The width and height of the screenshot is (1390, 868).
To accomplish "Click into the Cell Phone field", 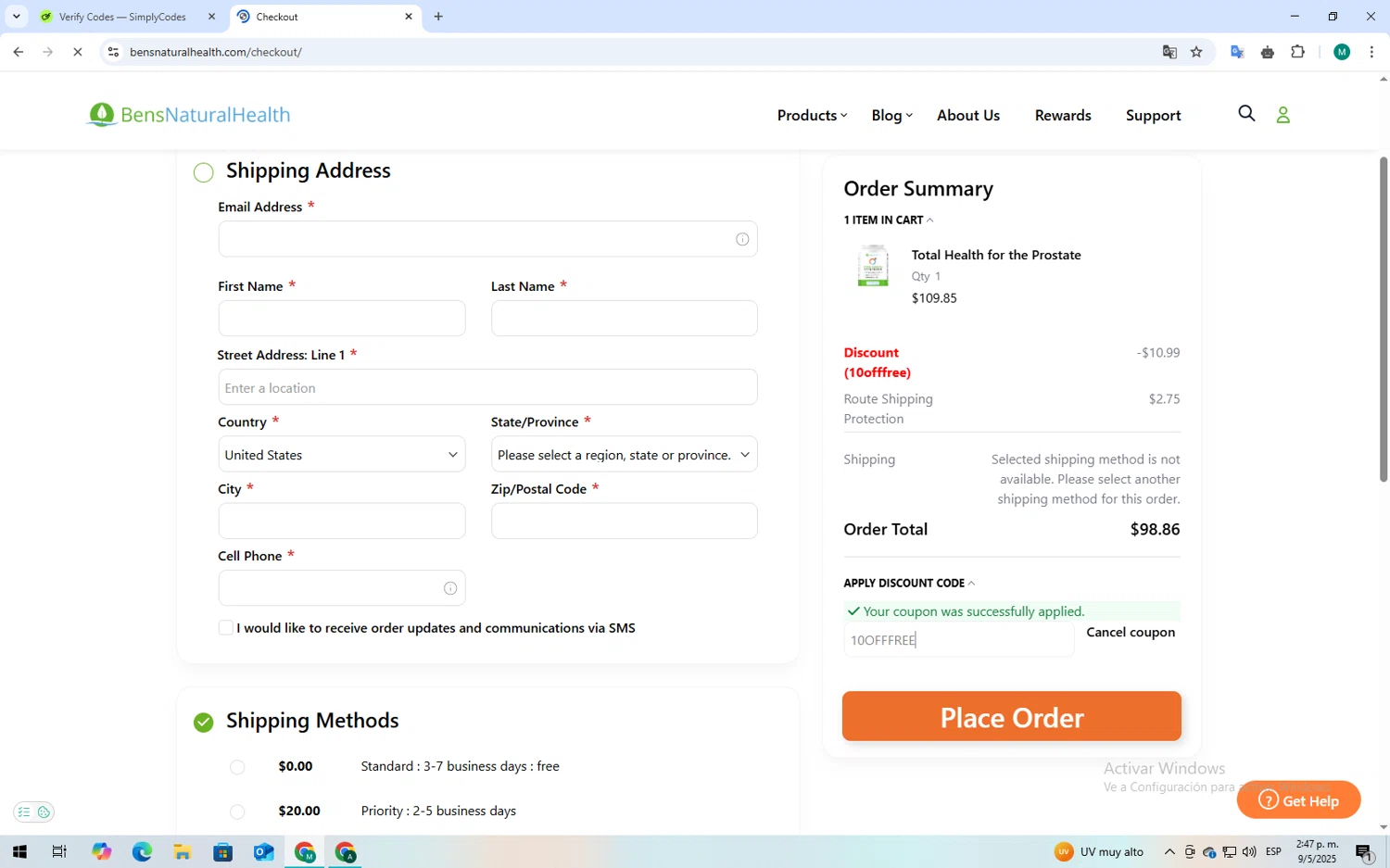I will [342, 588].
